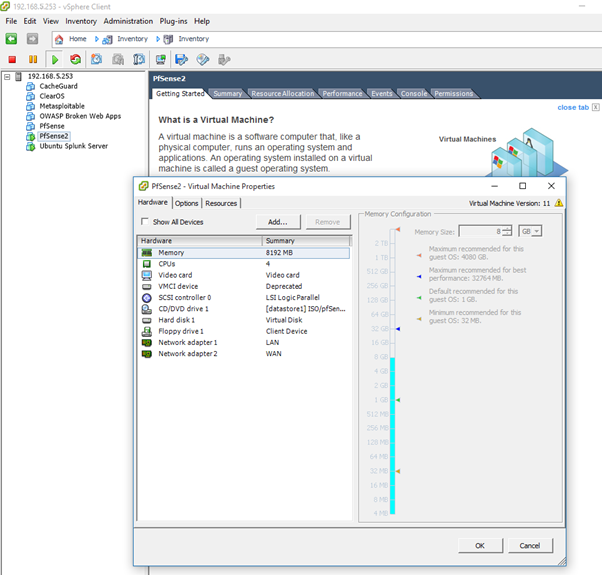Take a snapshot using the snapshot icon
This screenshot has height=575, width=602.
coord(97,59)
